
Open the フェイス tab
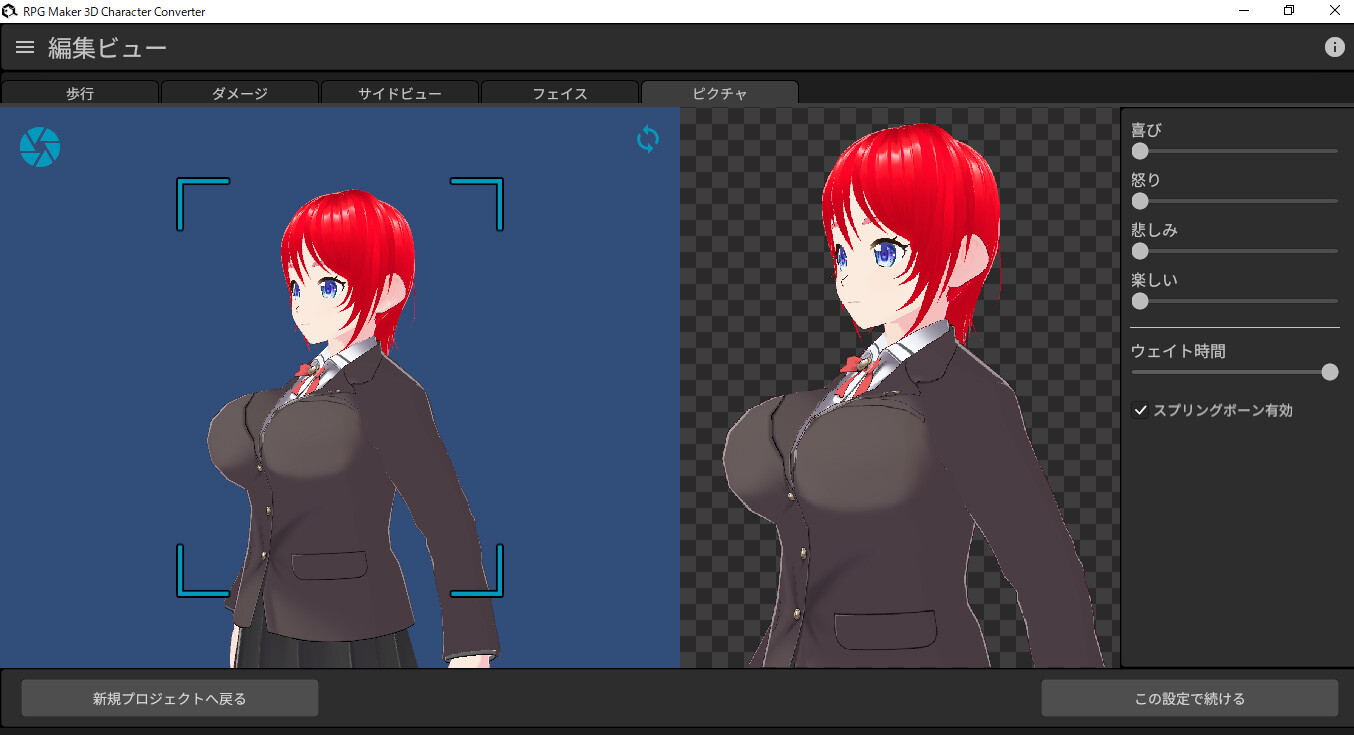[560, 92]
